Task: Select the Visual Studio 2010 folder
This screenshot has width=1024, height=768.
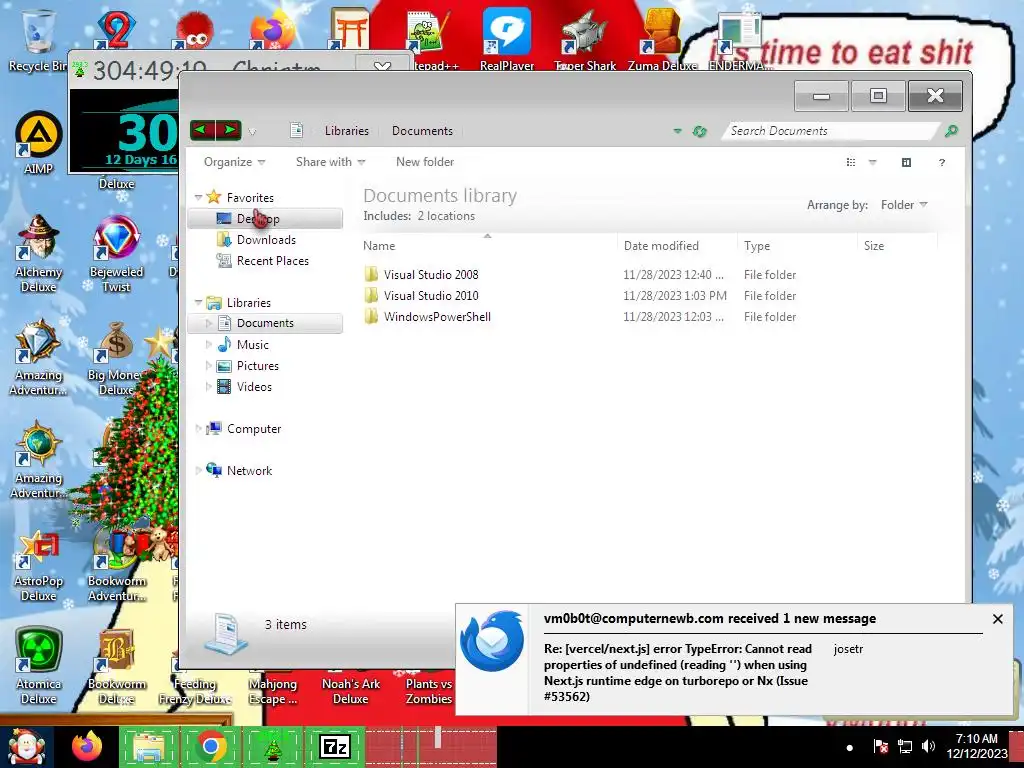Action: (x=431, y=296)
